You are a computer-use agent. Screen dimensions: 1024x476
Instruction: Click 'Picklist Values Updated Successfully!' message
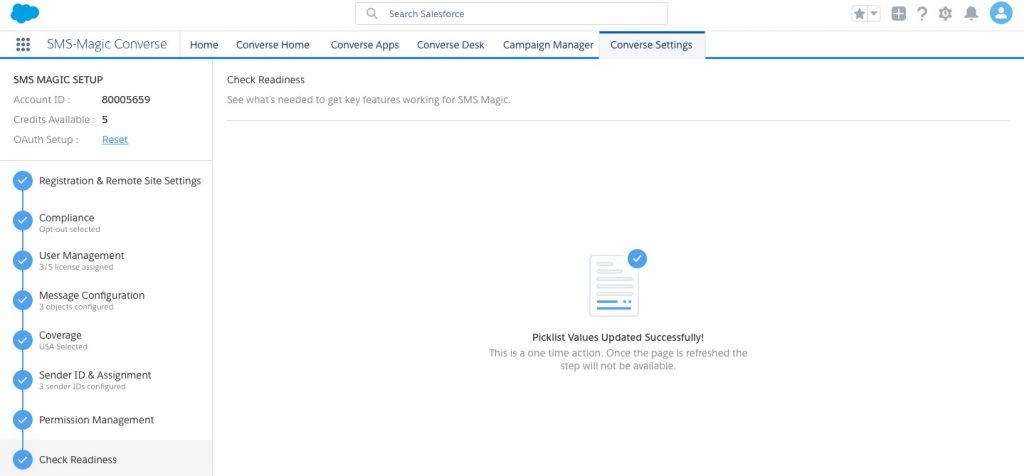(618, 338)
